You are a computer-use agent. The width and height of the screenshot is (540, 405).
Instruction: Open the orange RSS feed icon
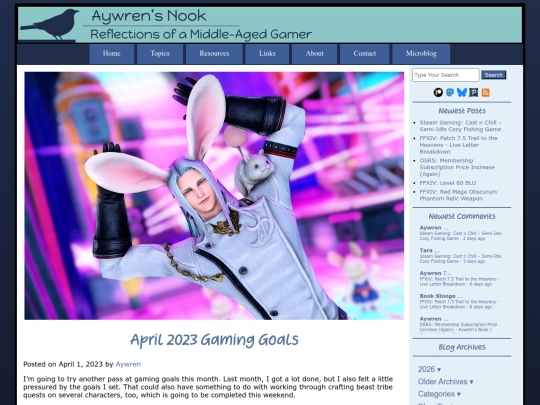point(486,92)
